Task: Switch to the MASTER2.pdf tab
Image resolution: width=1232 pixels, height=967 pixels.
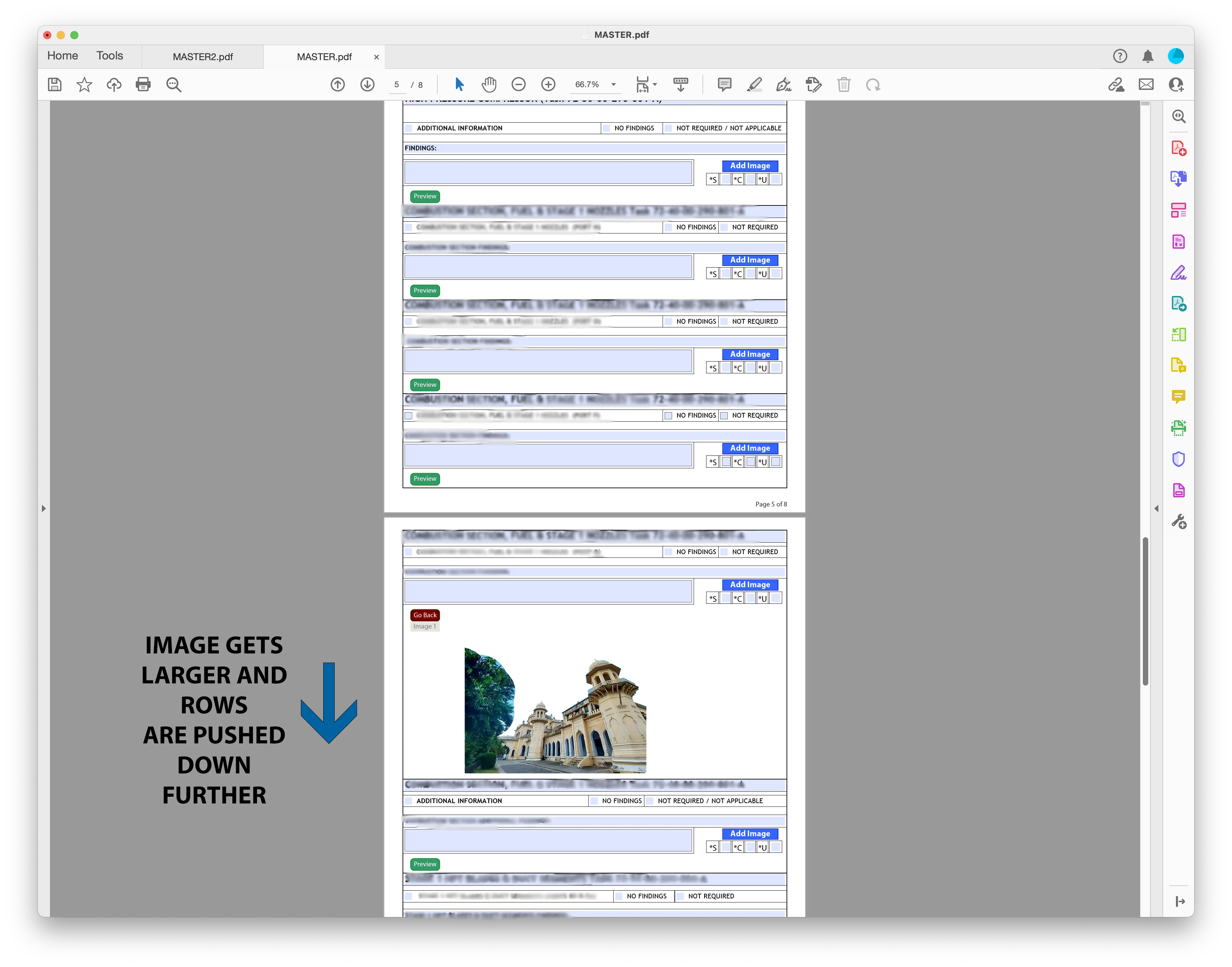Action: (x=203, y=57)
